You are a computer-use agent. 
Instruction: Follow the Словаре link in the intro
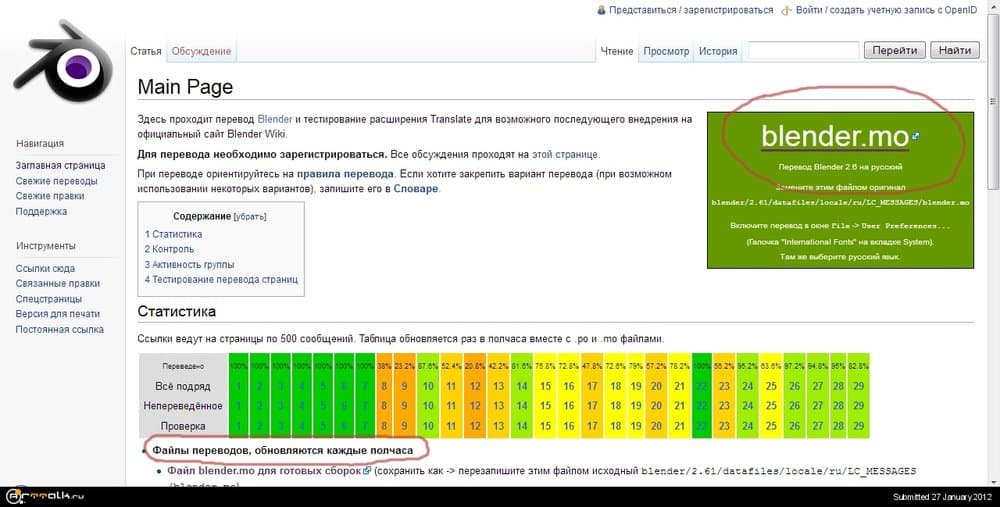(415, 189)
